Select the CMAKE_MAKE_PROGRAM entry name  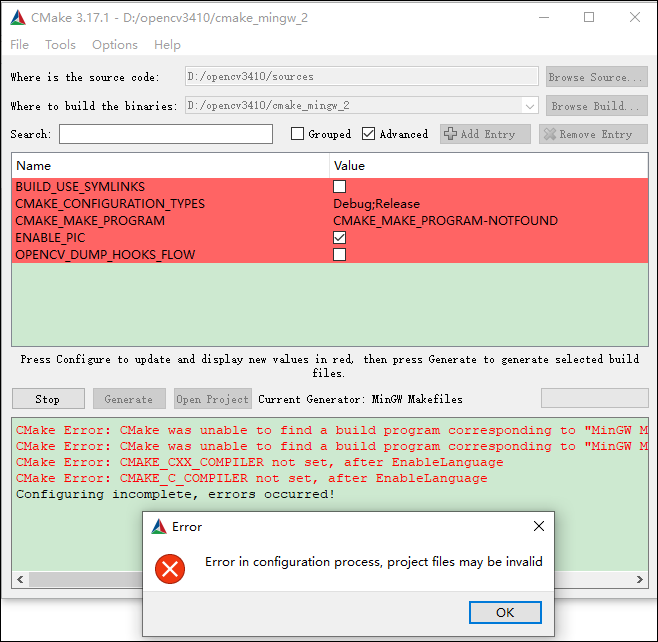click(x=90, y=220)
